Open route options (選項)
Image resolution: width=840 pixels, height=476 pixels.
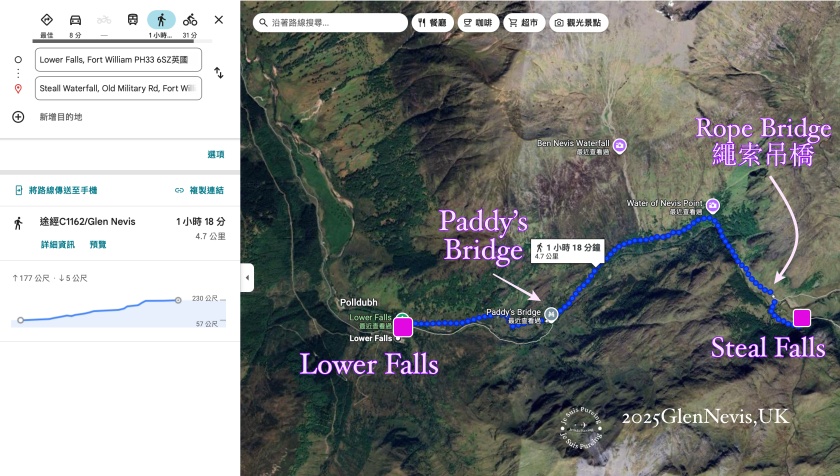[x=216, y=154]
